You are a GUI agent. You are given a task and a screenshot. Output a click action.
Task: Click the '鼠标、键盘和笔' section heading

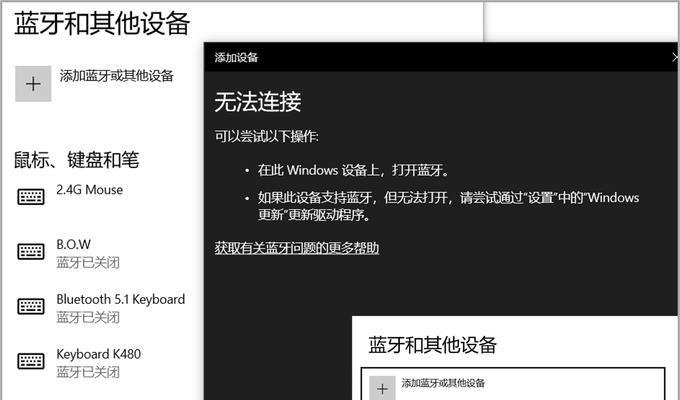pyautogui.click(x=77, y=160)
